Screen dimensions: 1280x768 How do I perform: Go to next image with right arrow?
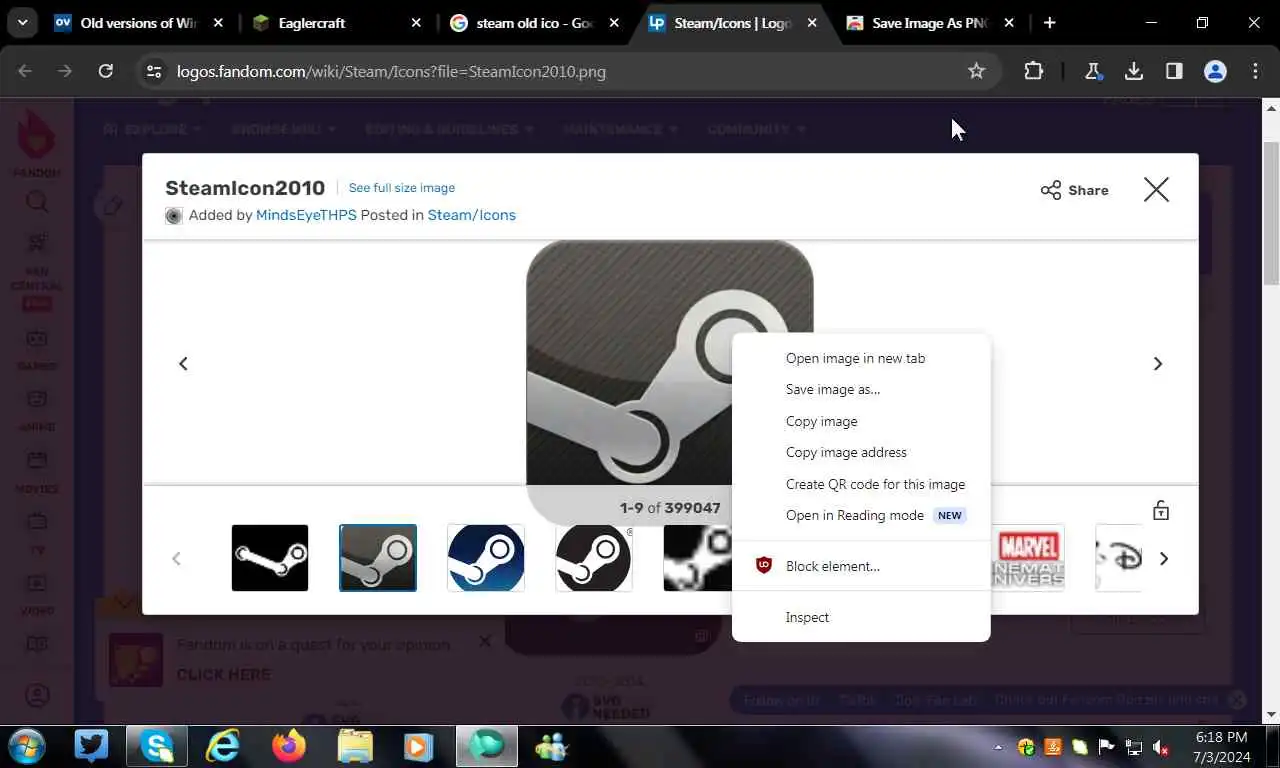click(1158, 363)
